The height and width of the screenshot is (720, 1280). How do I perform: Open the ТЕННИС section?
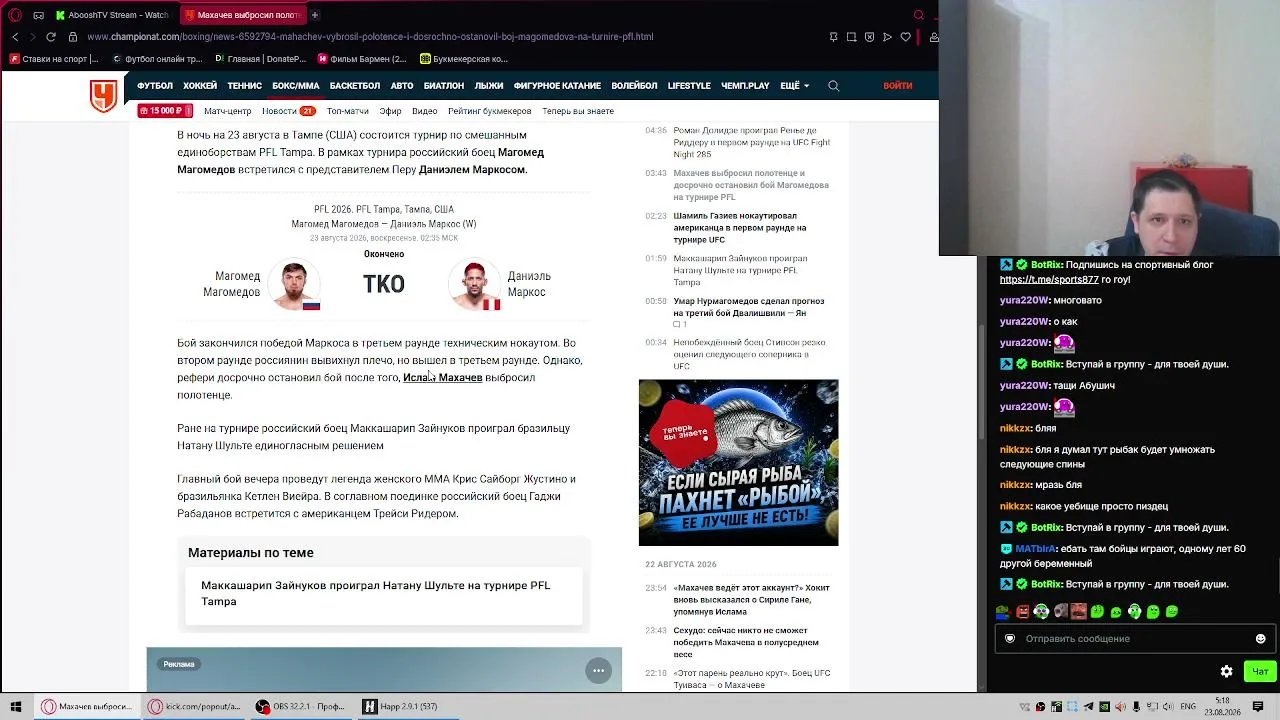pos(244,86)
